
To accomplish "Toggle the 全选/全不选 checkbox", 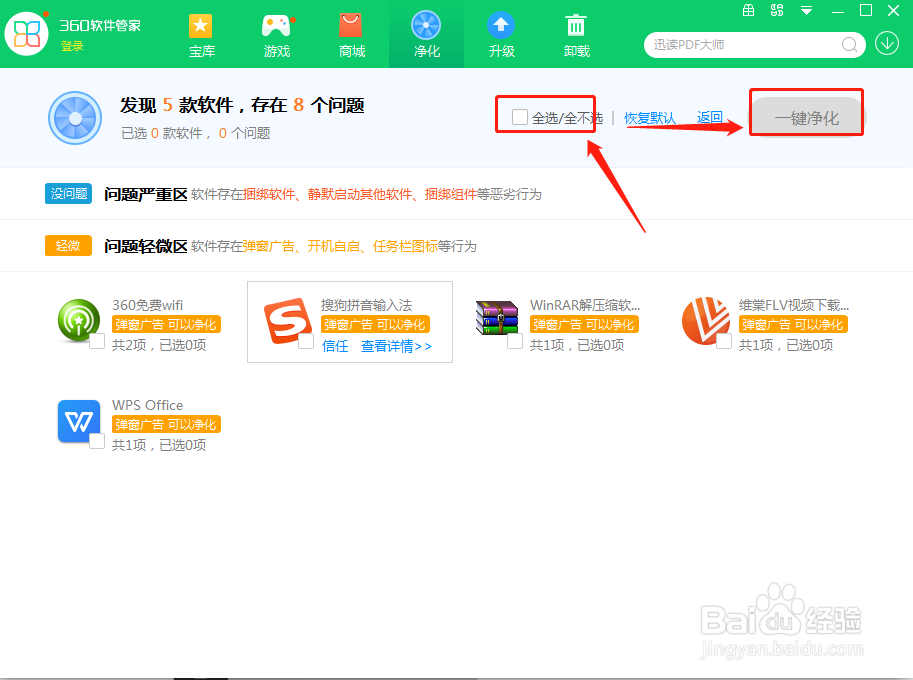I will [519, 117].
